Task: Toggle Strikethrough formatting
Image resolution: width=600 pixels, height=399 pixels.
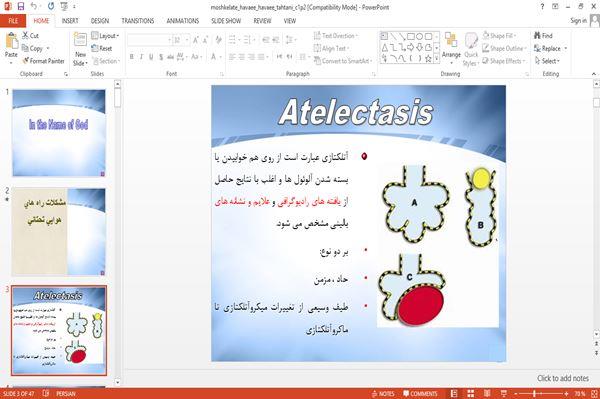Action: (x=171, y=57)
